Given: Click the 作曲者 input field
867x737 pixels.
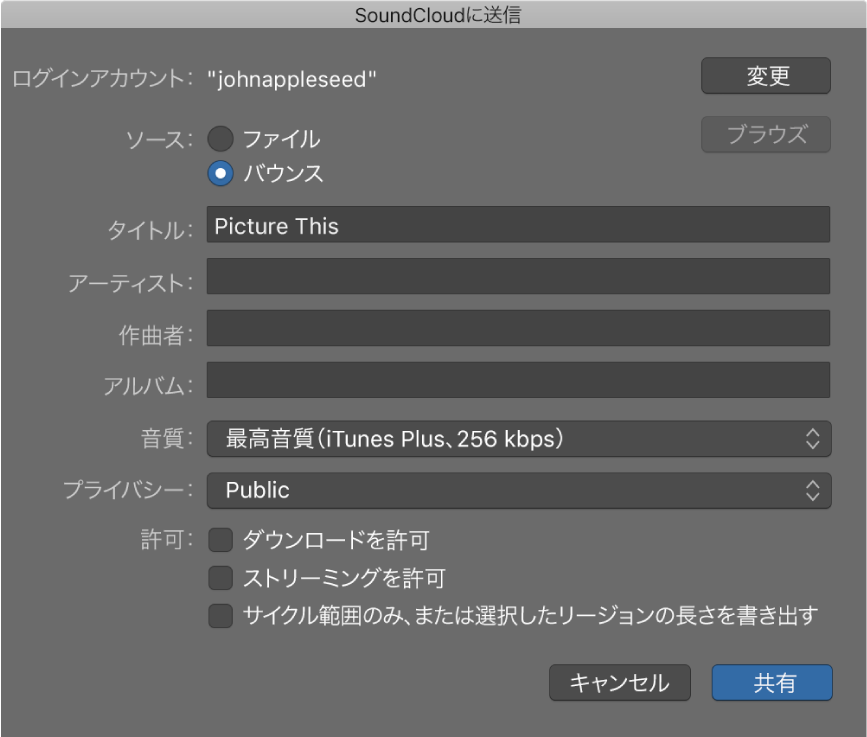Looking at the screenshot, I should pyautogui.click(x=518, y=328).
